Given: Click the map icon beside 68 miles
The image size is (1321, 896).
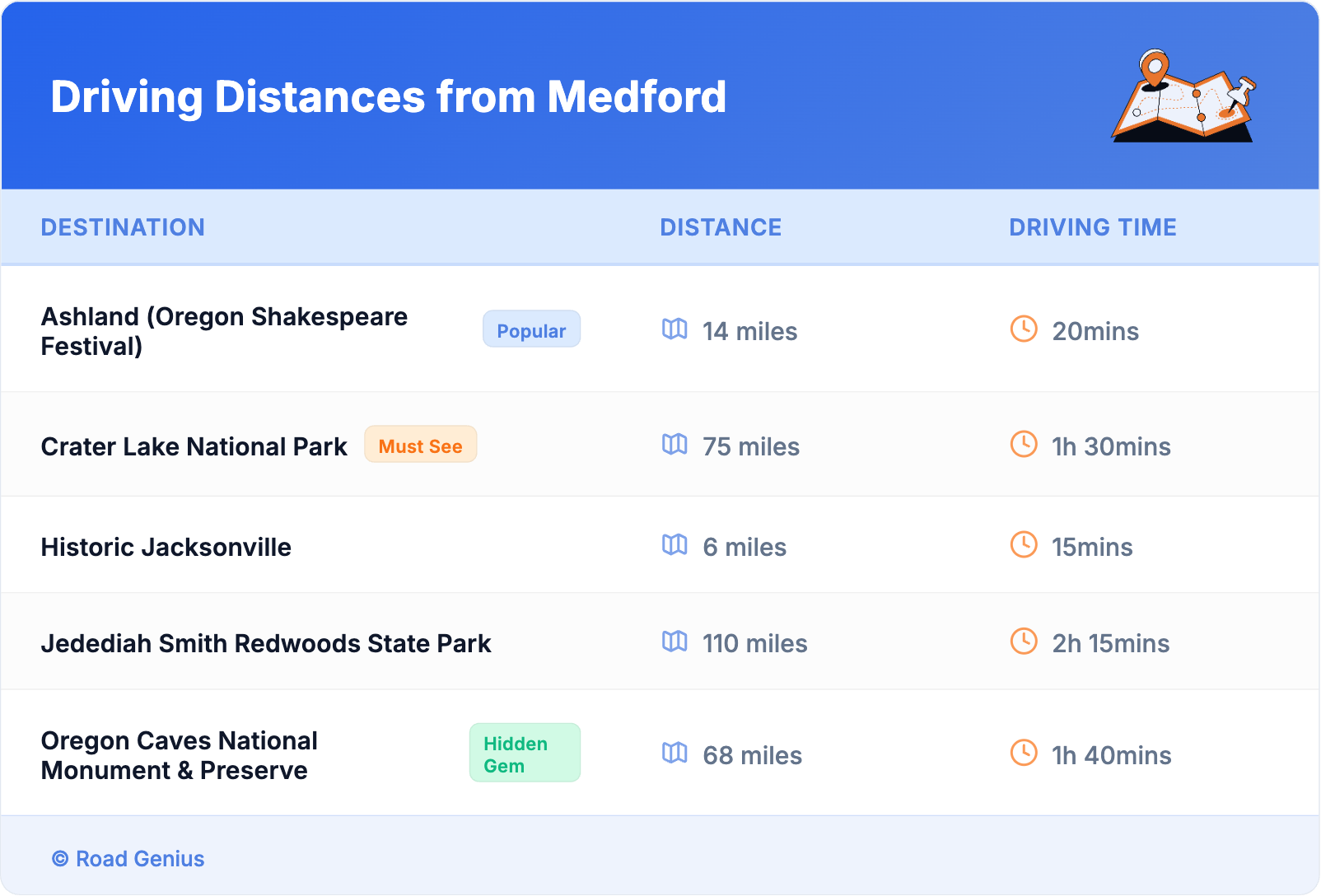Looking at the screenshot, I should tap(675, 754).
